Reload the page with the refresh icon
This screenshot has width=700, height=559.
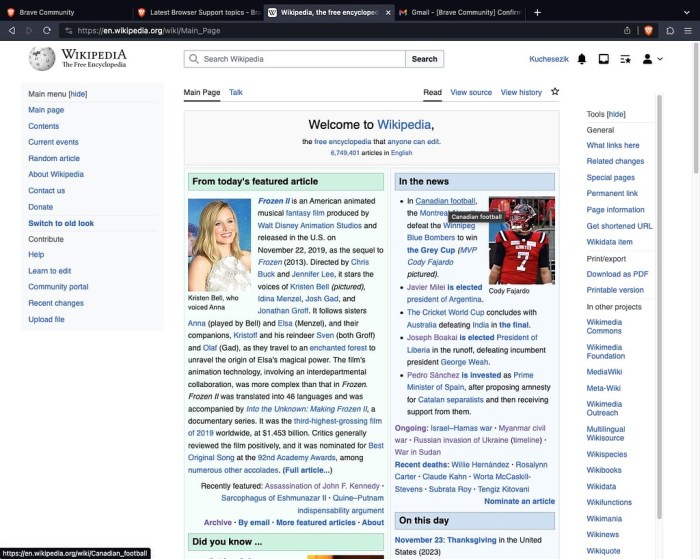tap(47, 31)
